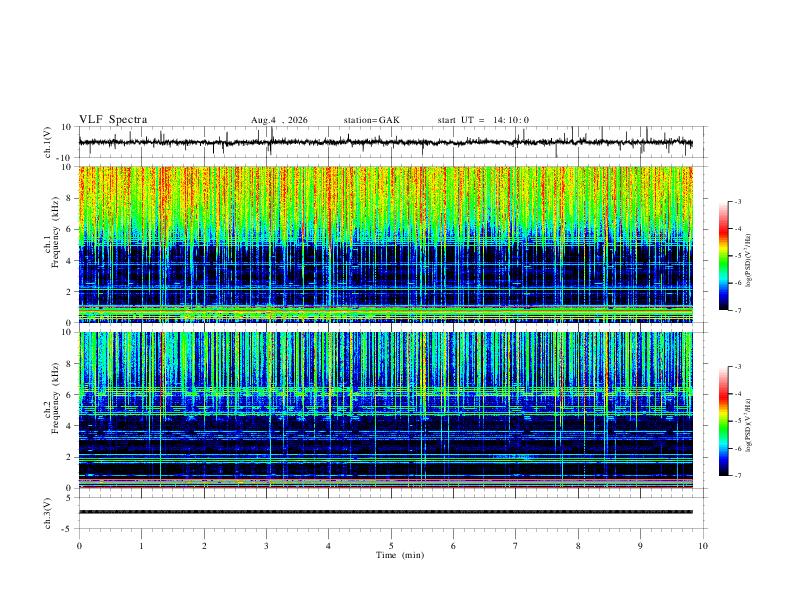Click the ch.2 spectrogram green line at 6 kHz
Screen dimensions: 792x612
pos(385,391)
